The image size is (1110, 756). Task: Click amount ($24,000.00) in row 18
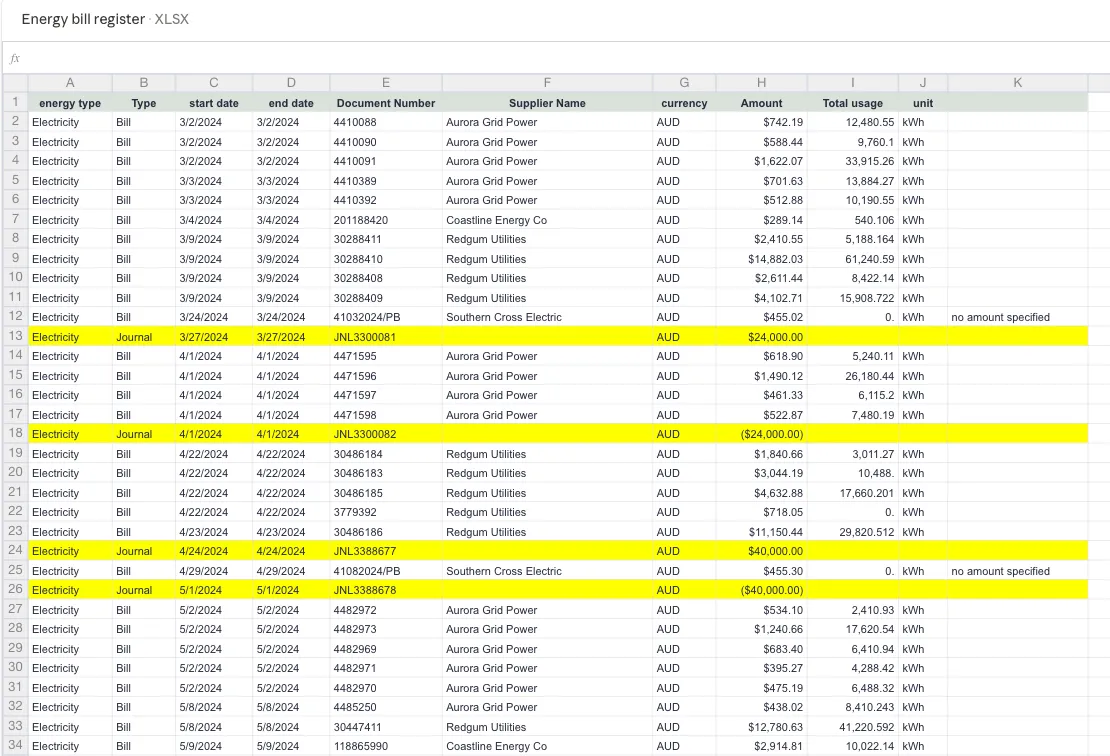(762, 434)
